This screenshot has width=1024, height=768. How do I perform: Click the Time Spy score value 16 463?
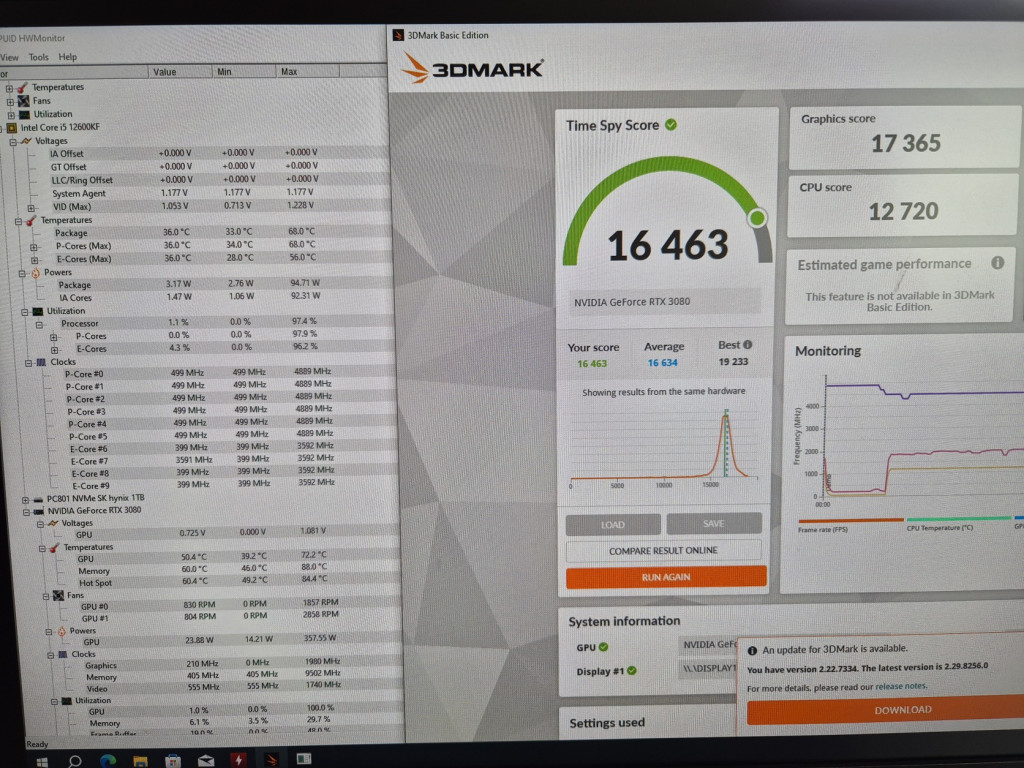pos(667,245)
